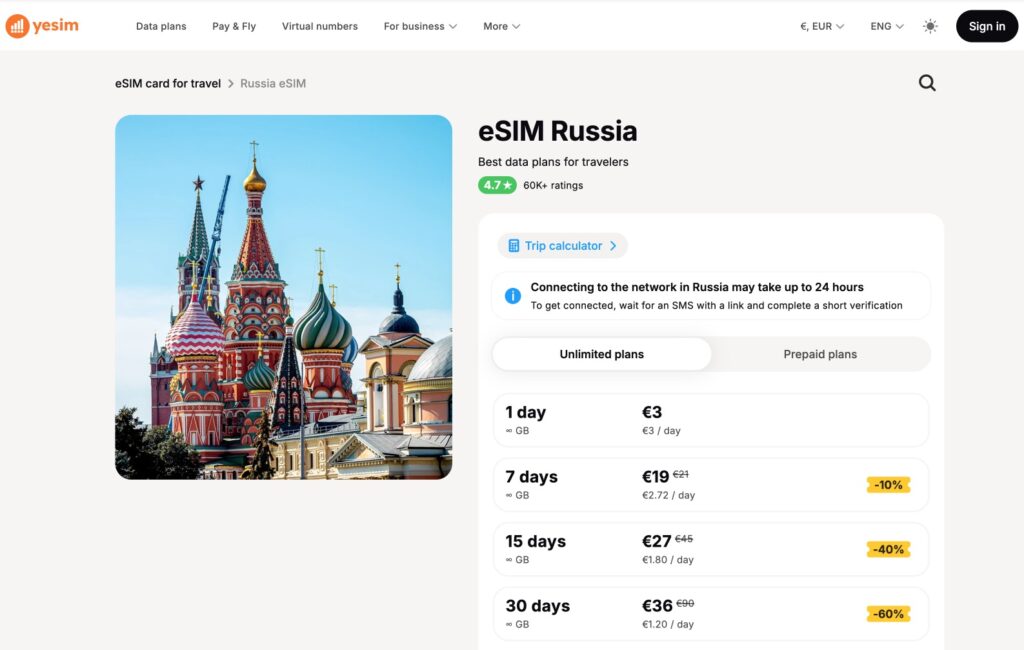
Task: Expand the For business dropdown
Action: [420, 26]
